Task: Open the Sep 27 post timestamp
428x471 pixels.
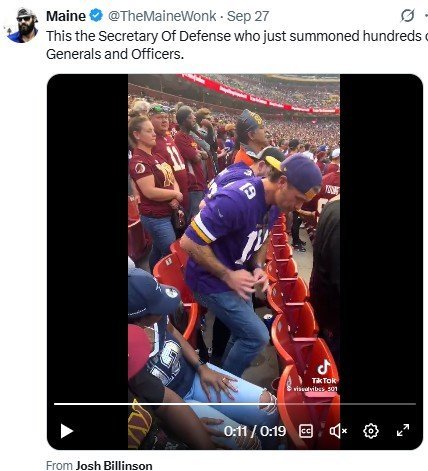Action: point(248,16)
